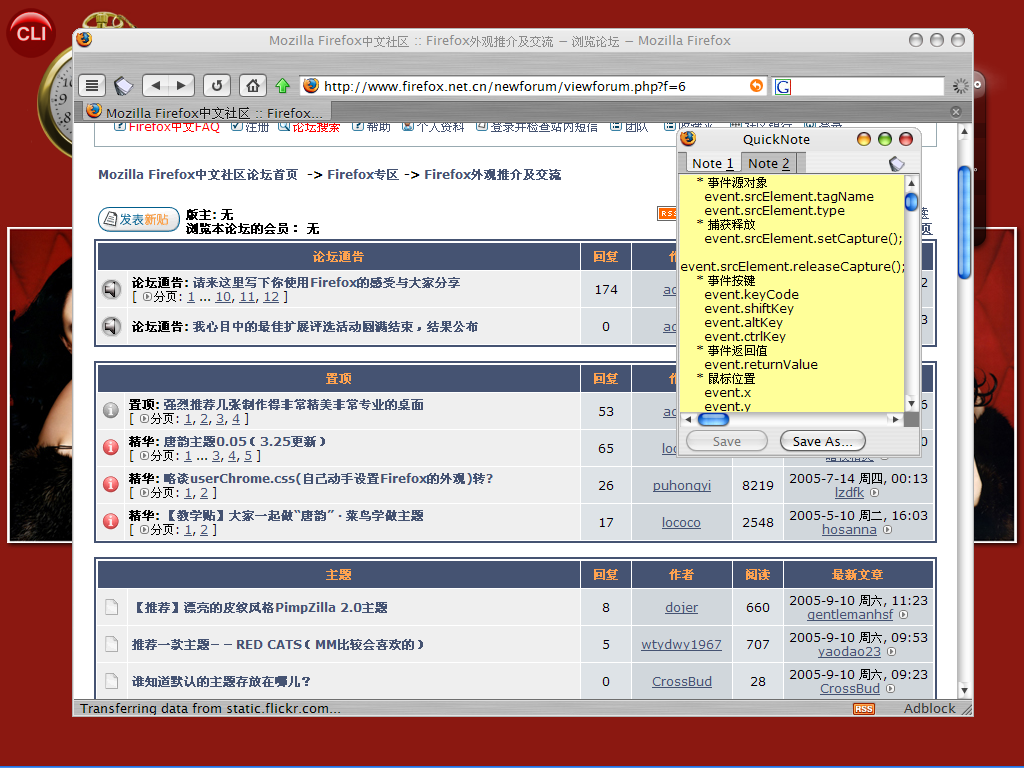The height and width of the screenshot is (768, 1024).
Task: Click latest-post arrow icon next to gentlemanhsf
Action: point(903,615)
